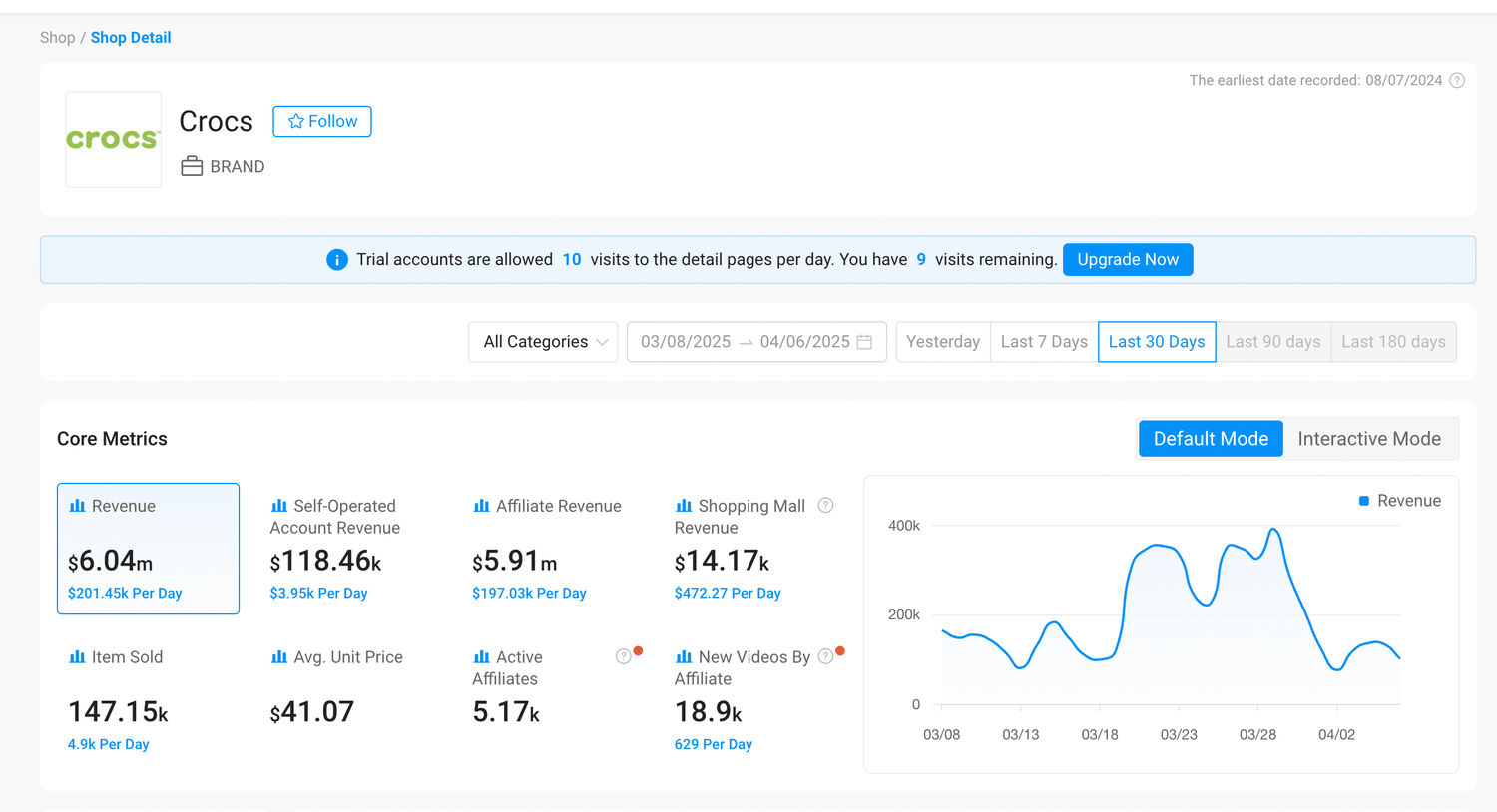Click the info icon in the trial notice banner

pos(337,260)
